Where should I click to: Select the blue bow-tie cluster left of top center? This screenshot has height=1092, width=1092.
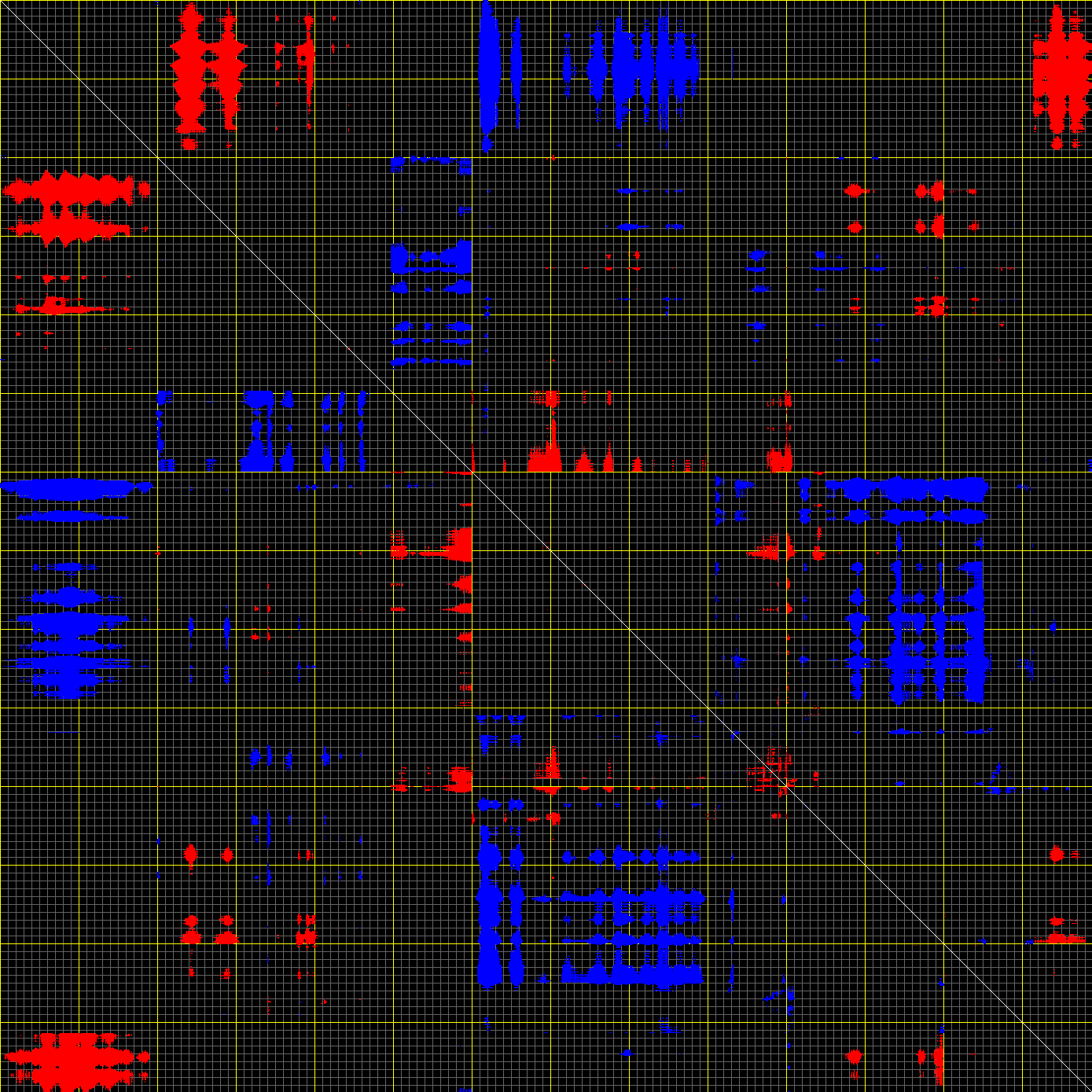point(432,258)
